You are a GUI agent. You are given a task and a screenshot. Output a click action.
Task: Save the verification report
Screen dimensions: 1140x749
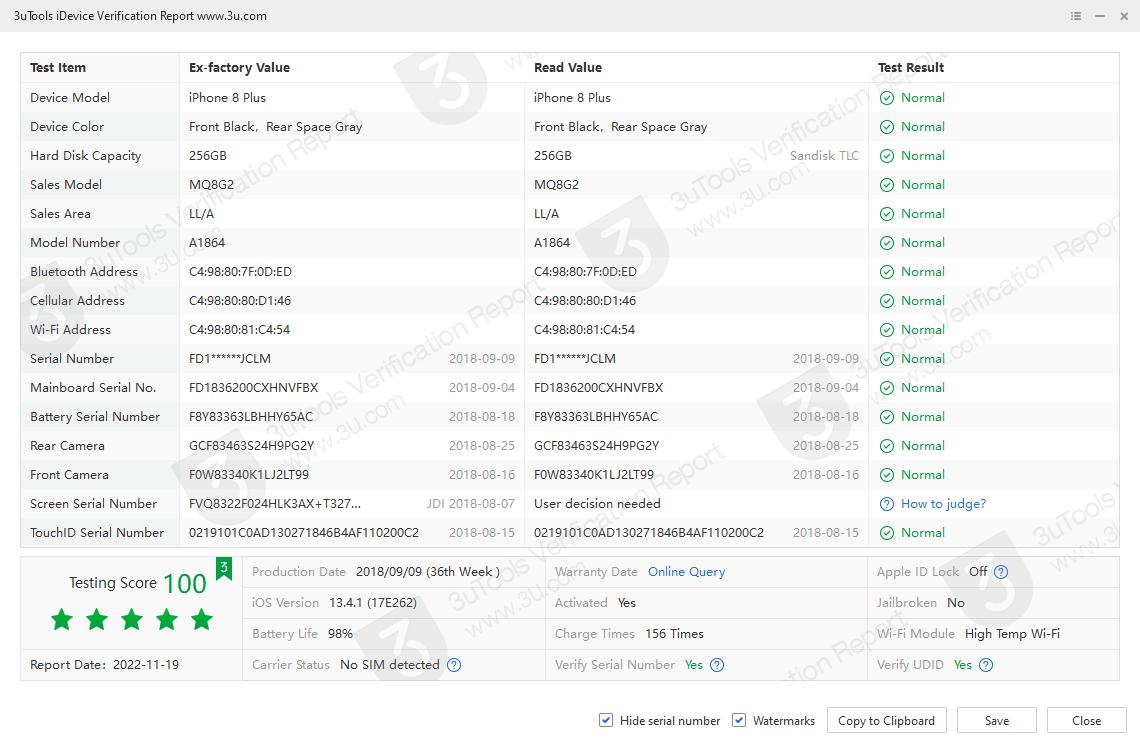pyautogui.click(x=997, y=720)
